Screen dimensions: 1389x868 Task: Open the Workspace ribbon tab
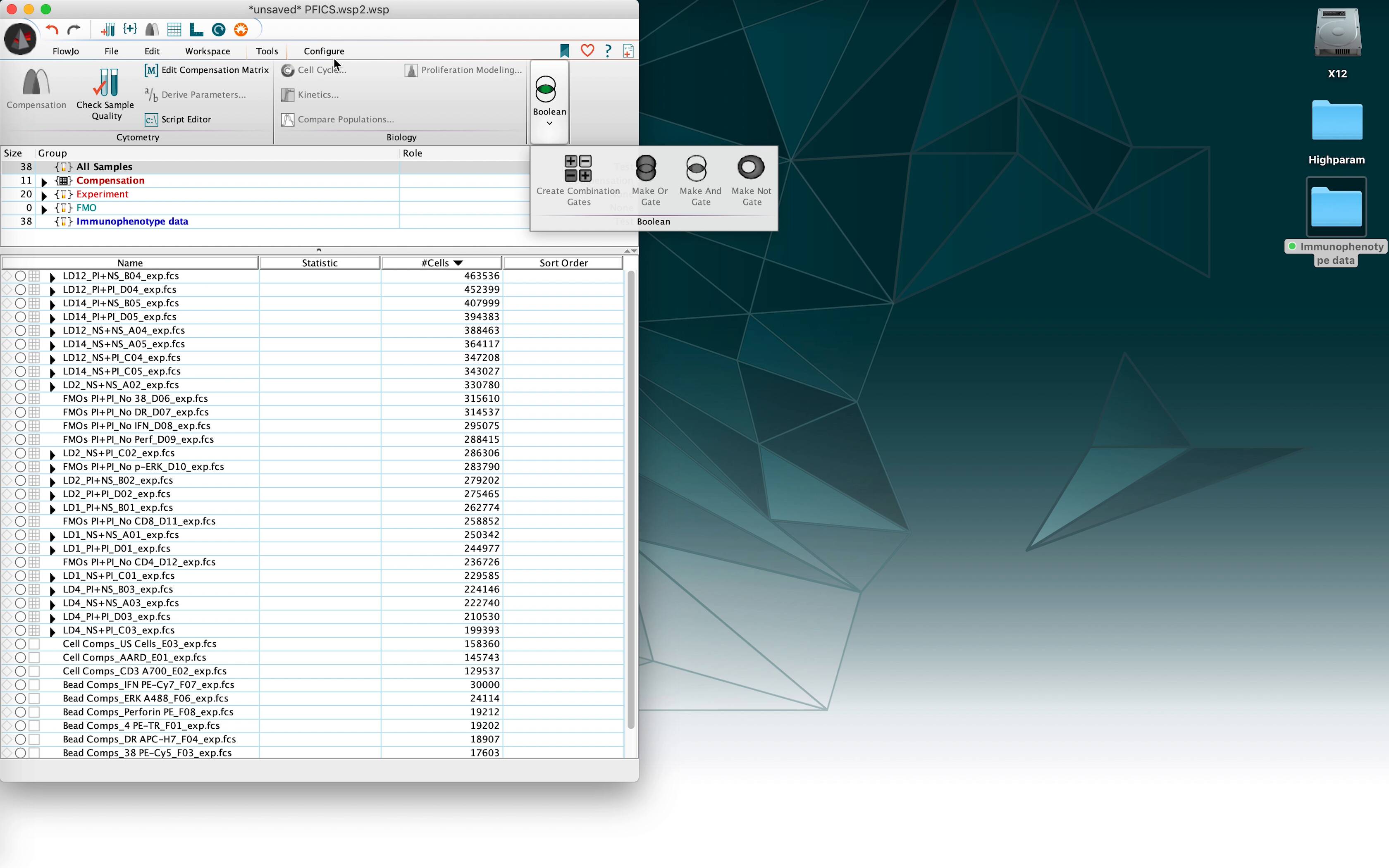pos(207,51)
